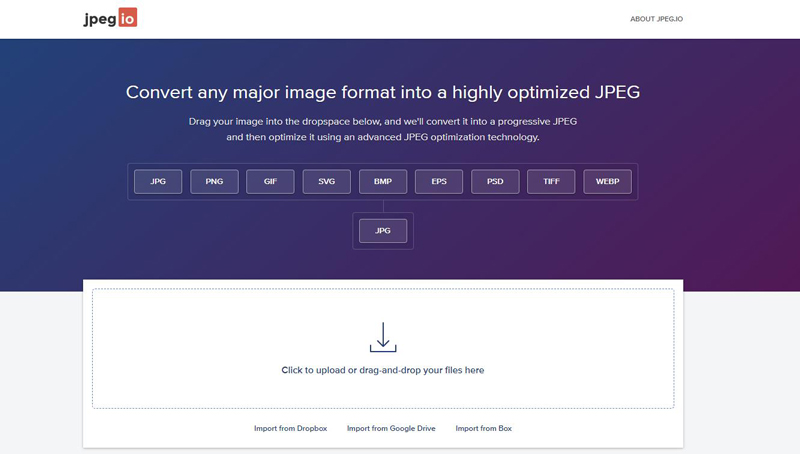This screenshot has height=454, width=800.
Task: Select the WEBP format button
Action: point(607,182)
